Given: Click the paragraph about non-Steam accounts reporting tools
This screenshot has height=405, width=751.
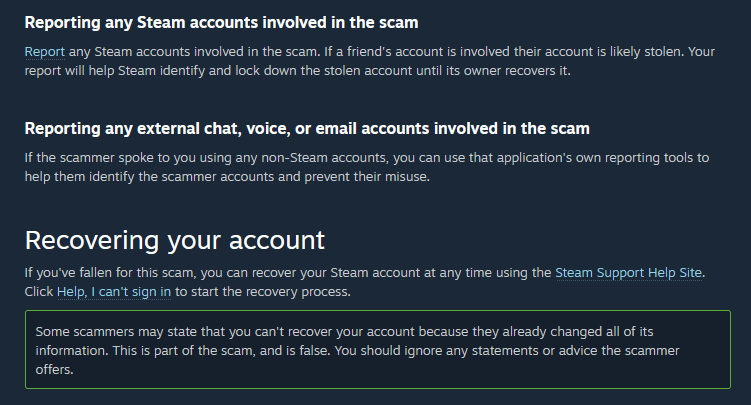Looking at the screenshot, I should pyautogui.click(x=367, y=167).
